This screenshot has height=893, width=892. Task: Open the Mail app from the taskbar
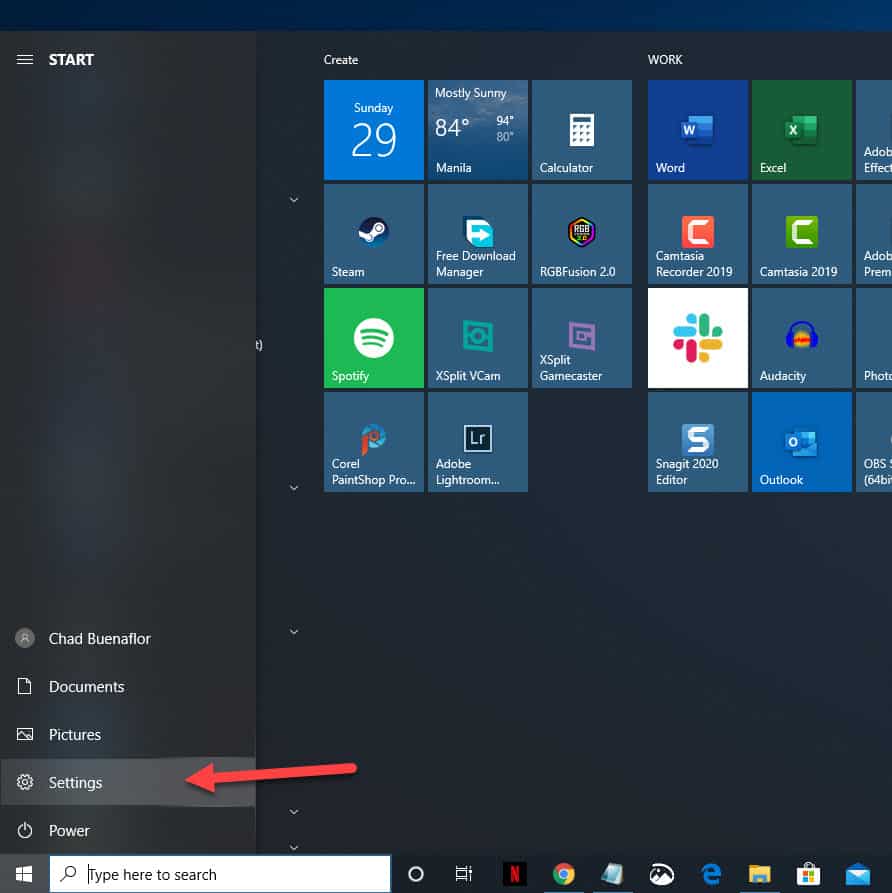857,874
